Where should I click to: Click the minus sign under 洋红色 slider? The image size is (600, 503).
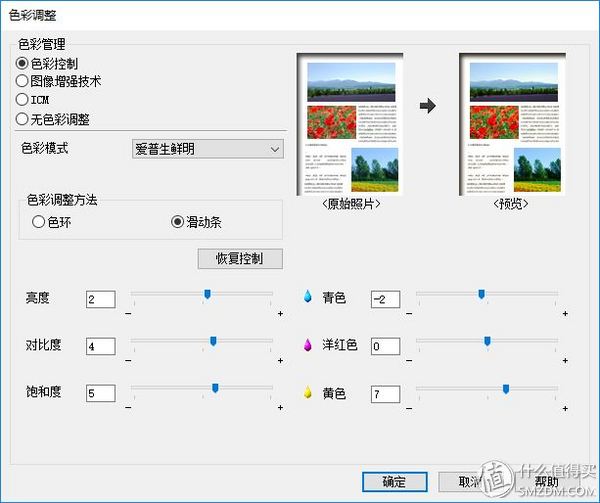[409, 361]
